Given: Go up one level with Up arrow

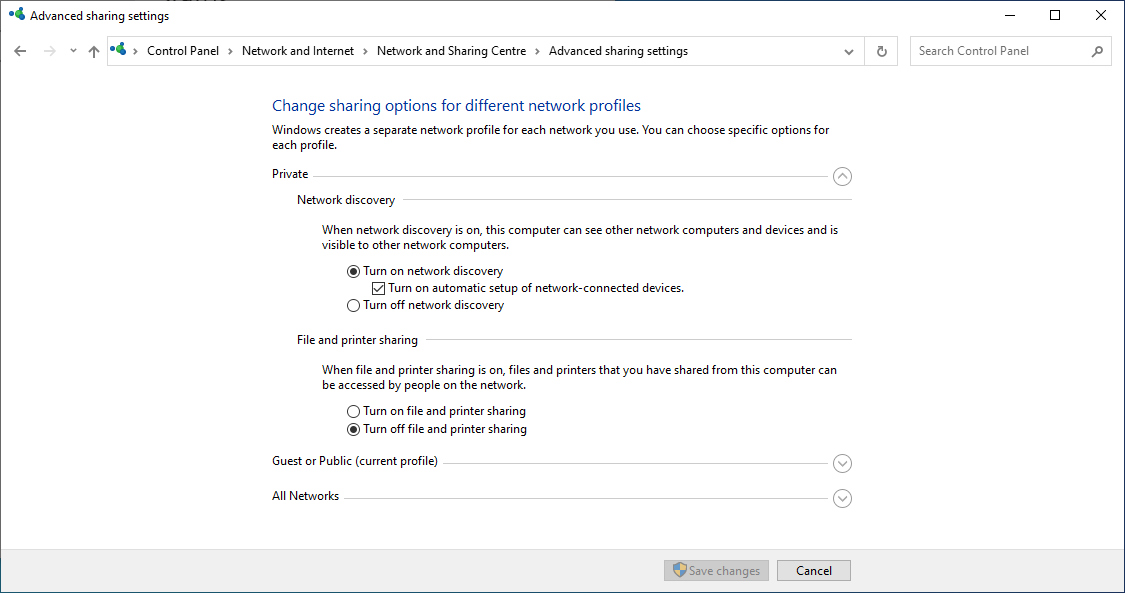Looking at the screenshot, I should pos(94,51).
